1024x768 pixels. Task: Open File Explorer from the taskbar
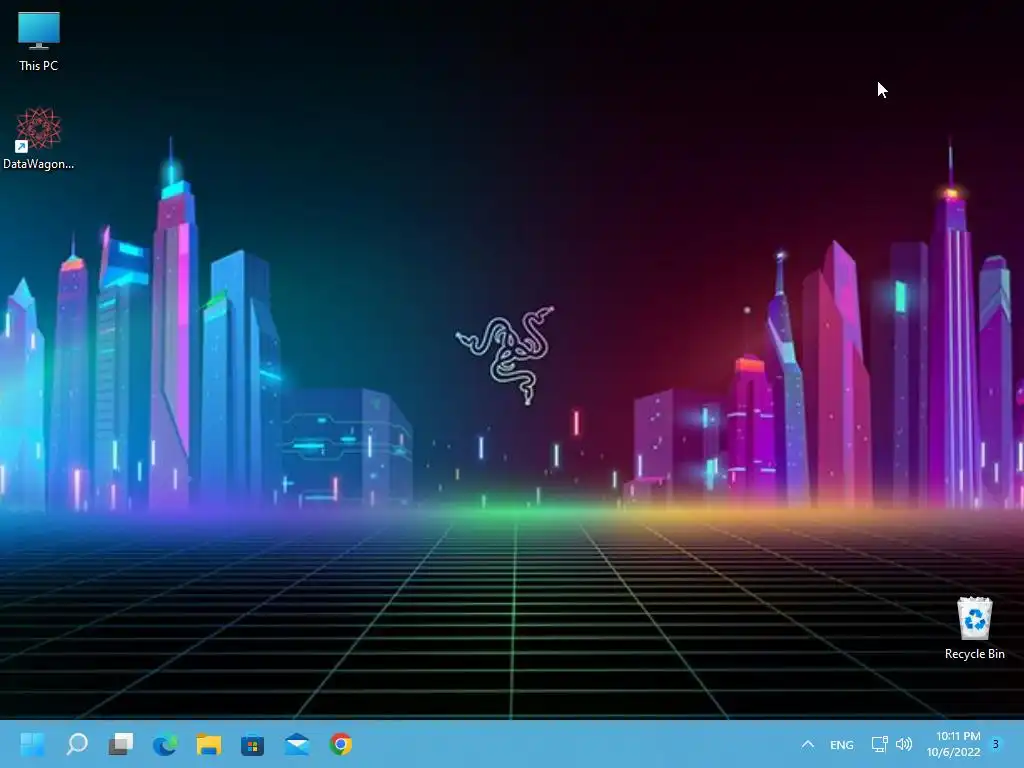pos(209,744)
